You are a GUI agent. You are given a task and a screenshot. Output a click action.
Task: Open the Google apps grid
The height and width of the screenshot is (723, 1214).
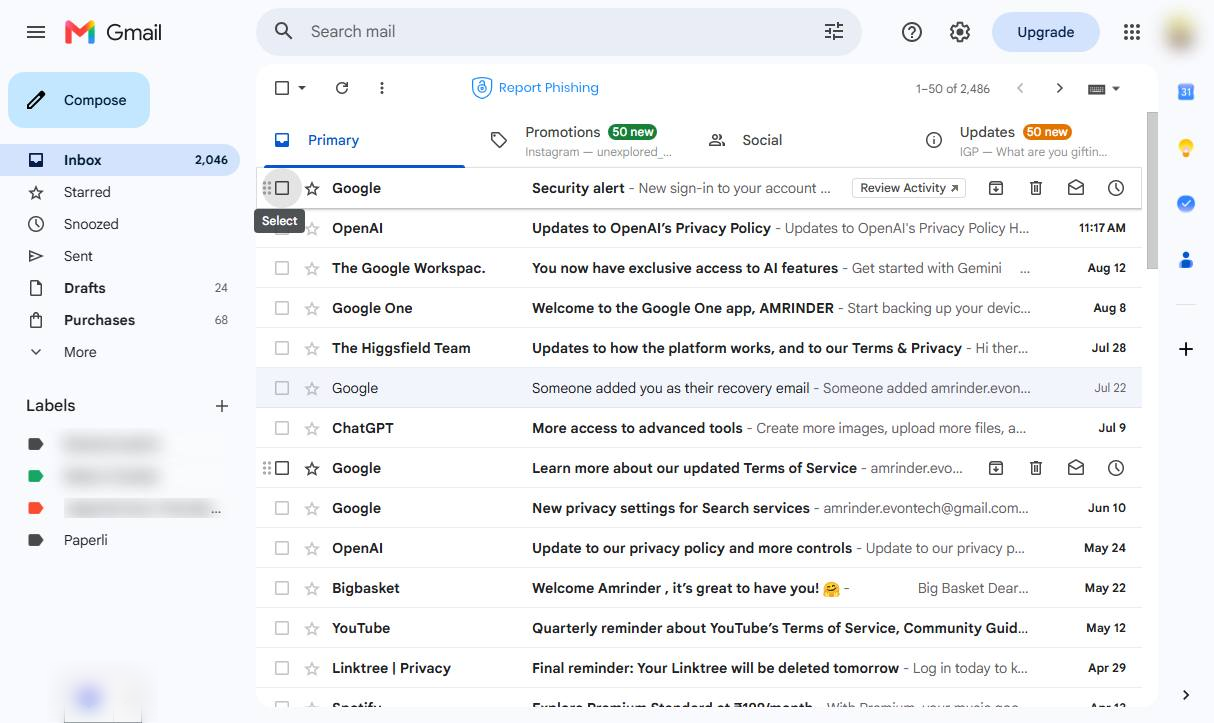tap(1132, 32)
